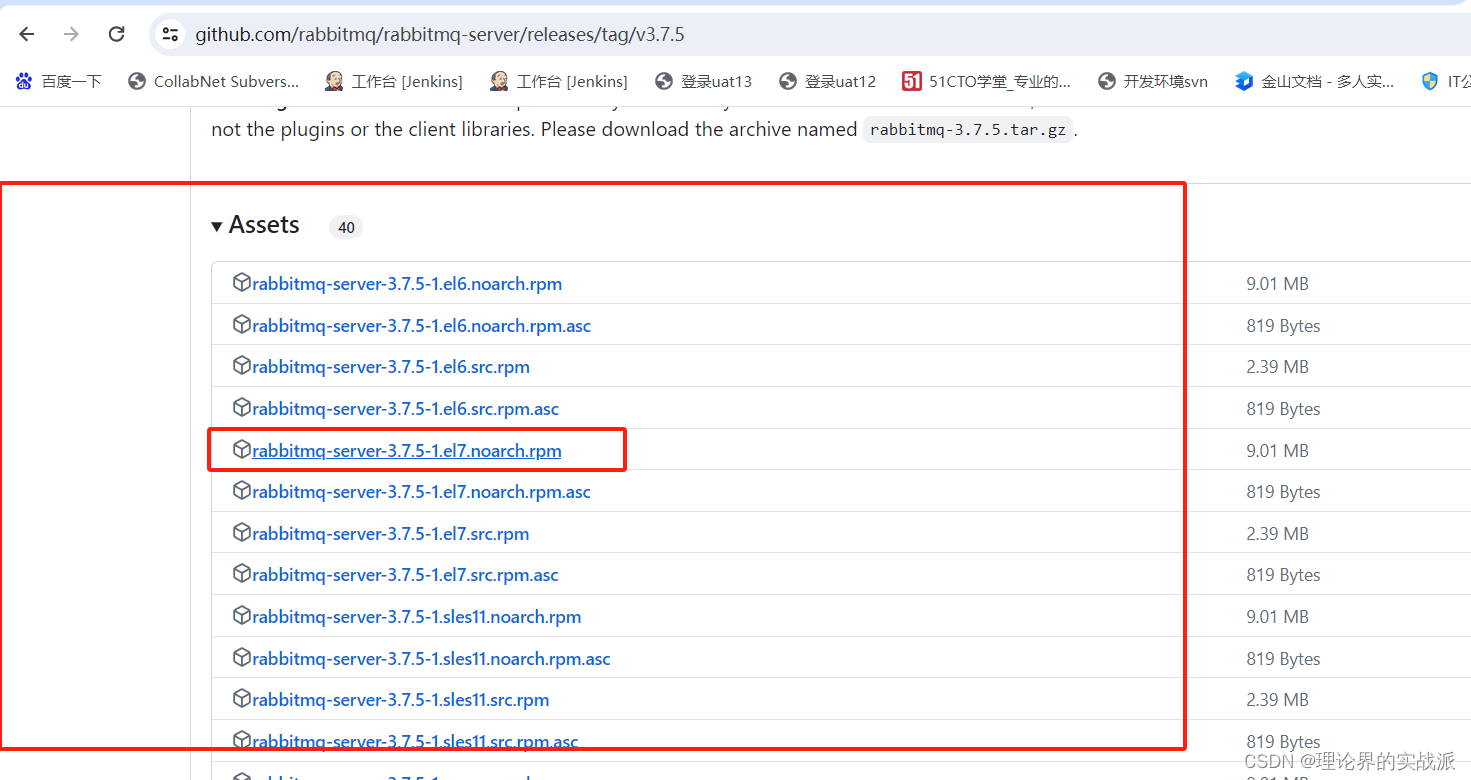1471x780 pixels.
Task: Click package icon of el7.noarch.rpm.asc row
Action: coord(241,491)
